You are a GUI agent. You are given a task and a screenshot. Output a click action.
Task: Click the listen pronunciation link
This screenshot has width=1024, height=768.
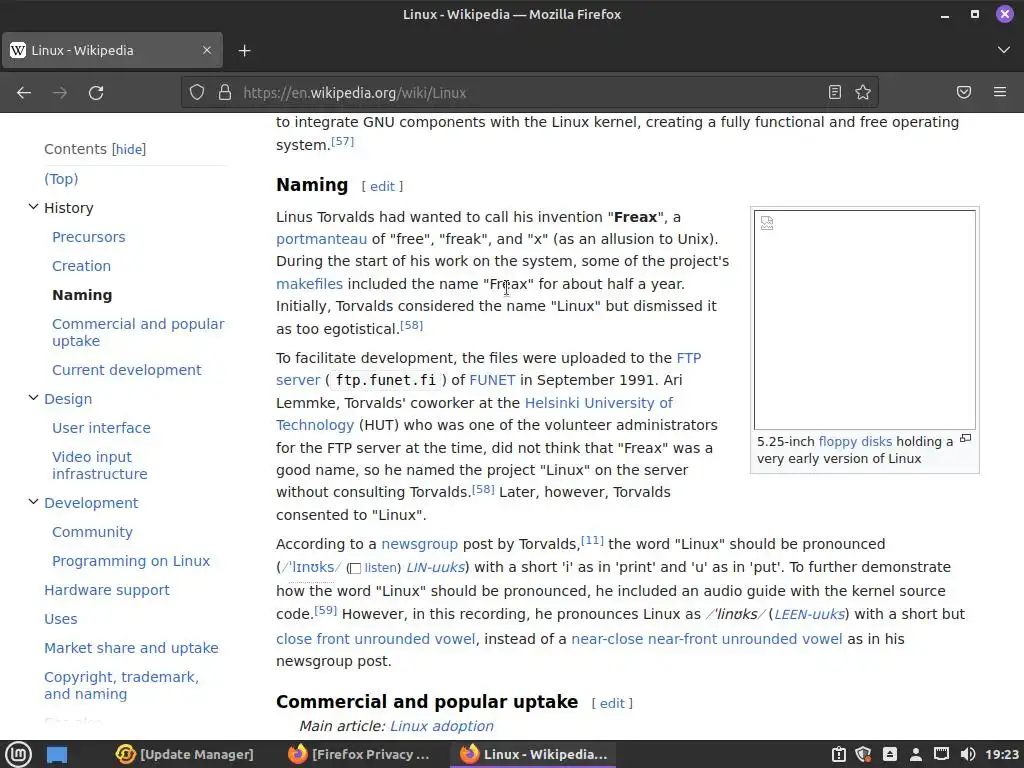(382, 568)
